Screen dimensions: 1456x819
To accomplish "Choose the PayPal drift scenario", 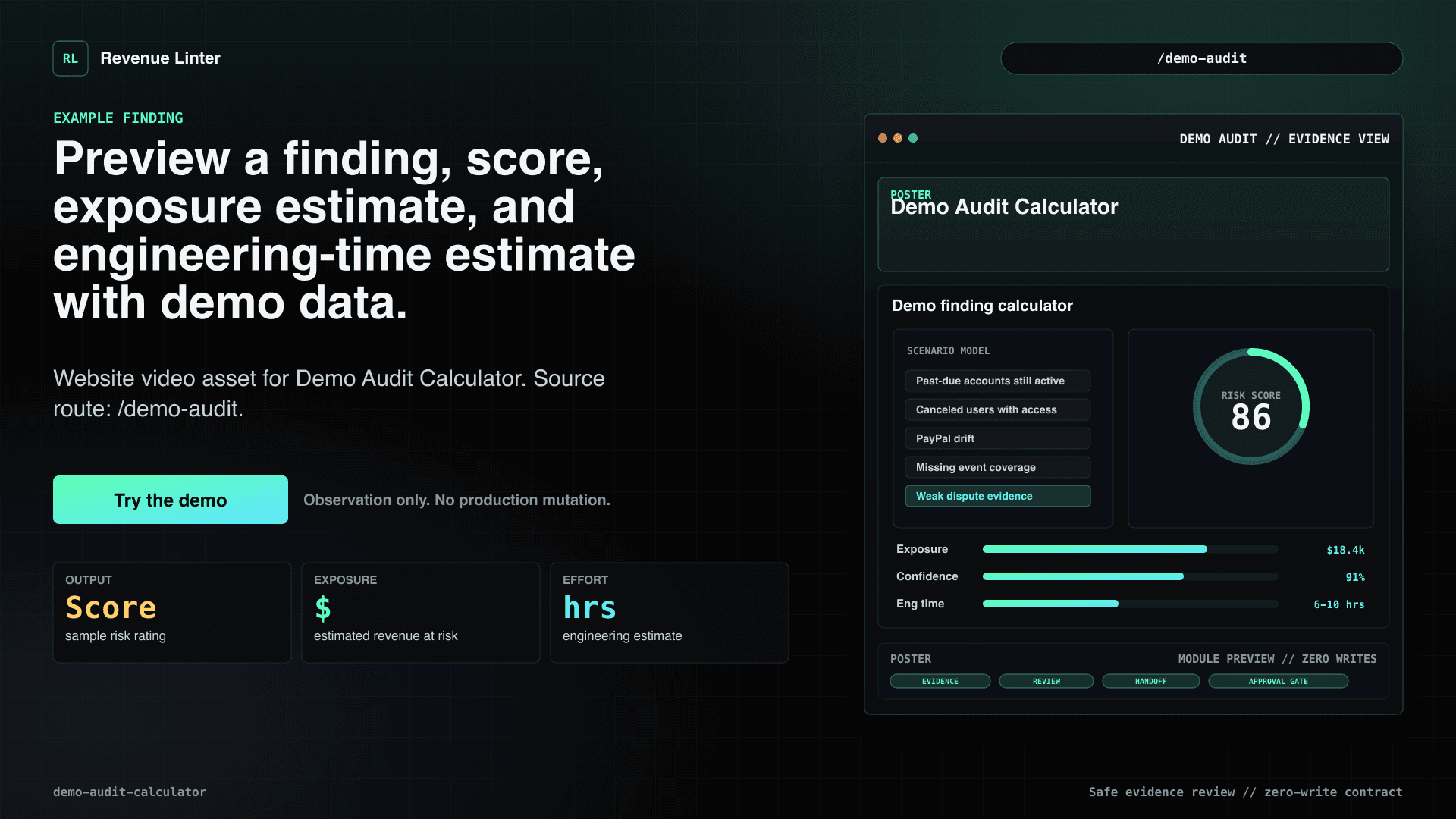I will pos(997,438).
